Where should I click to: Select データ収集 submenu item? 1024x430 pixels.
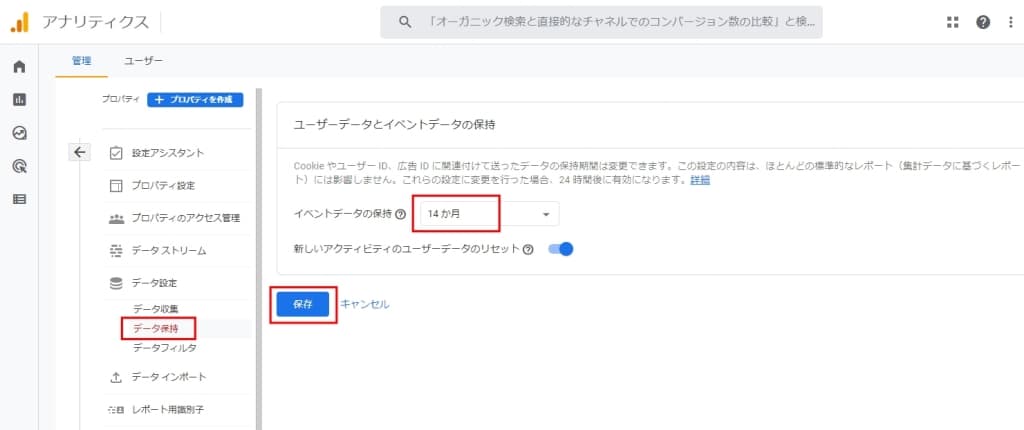155,308
